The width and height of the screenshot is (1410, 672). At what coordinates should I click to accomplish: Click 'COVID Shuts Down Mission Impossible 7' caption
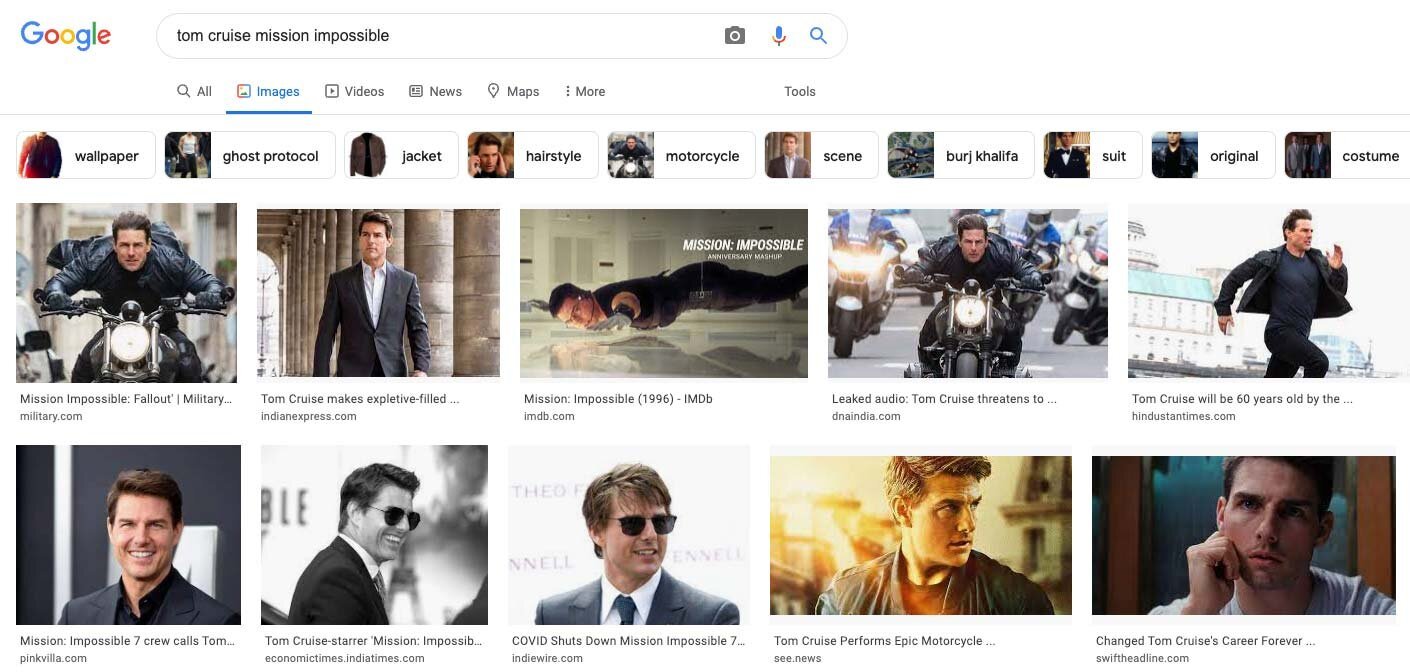click(x=629, y=641)
